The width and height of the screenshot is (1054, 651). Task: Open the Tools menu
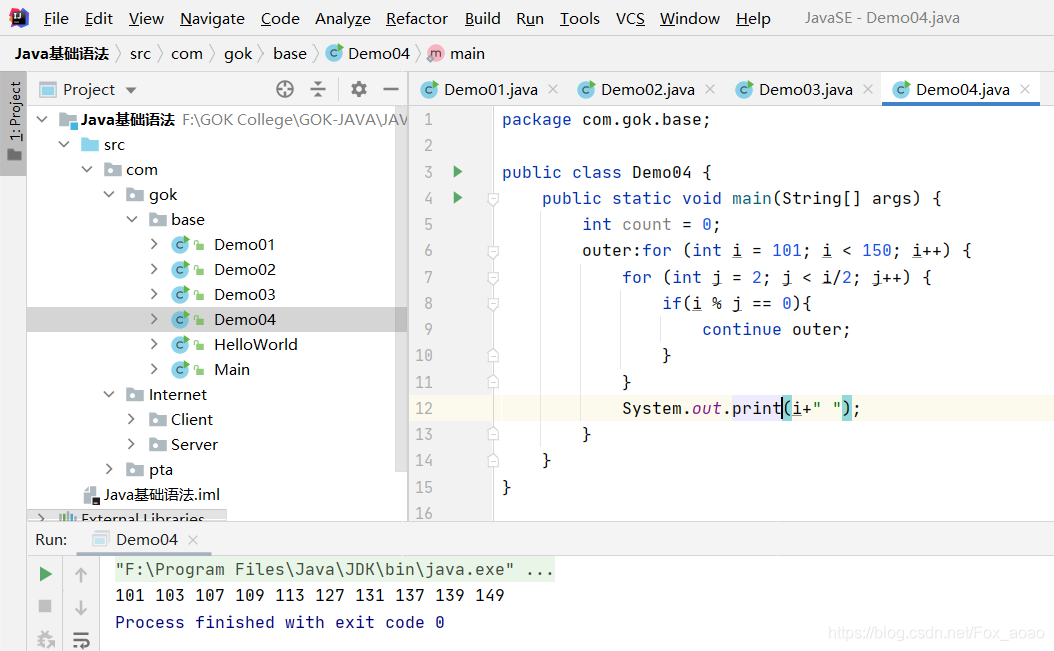[x=579, y=18]
